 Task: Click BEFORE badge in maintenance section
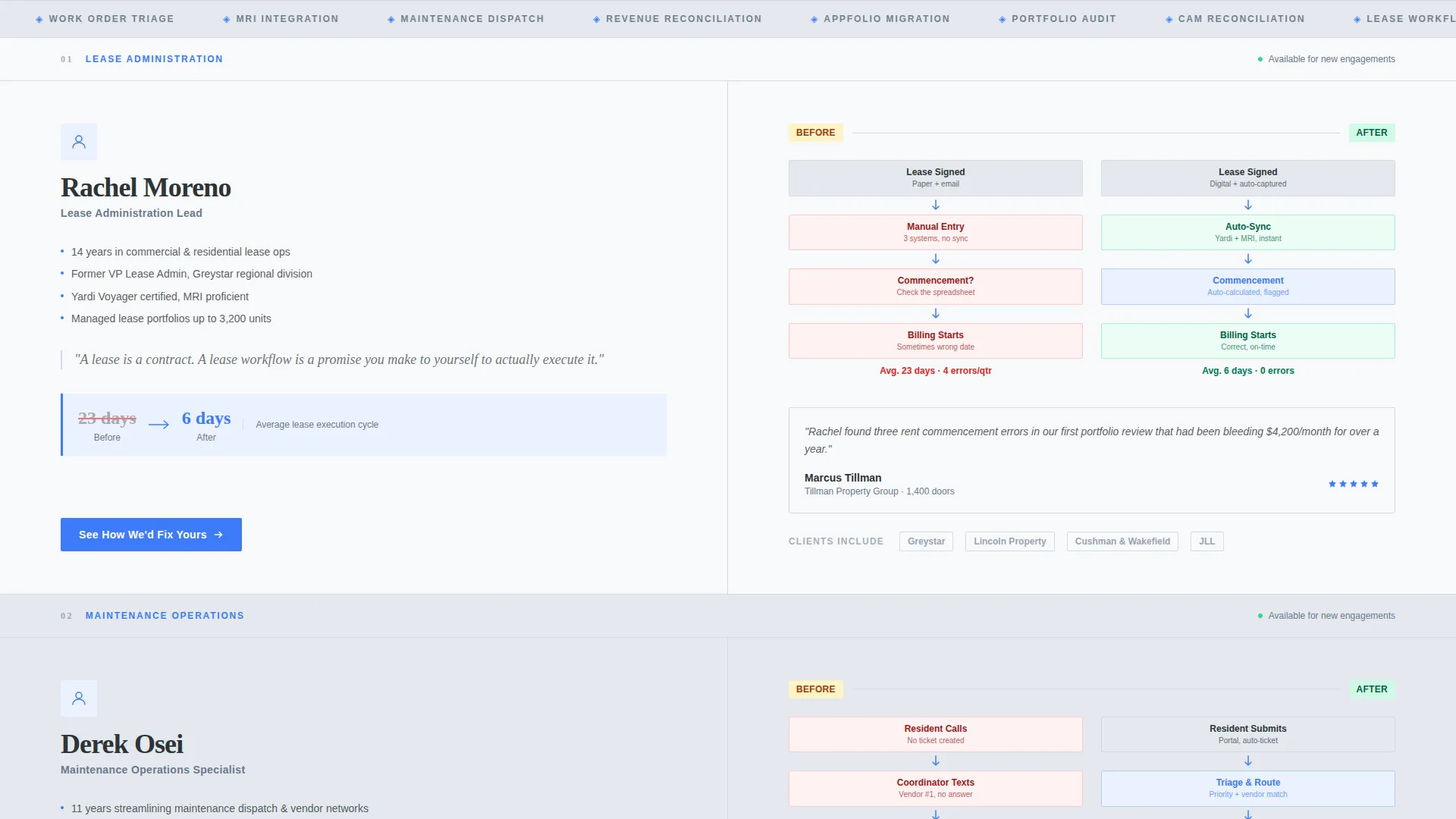pos(815,689)
